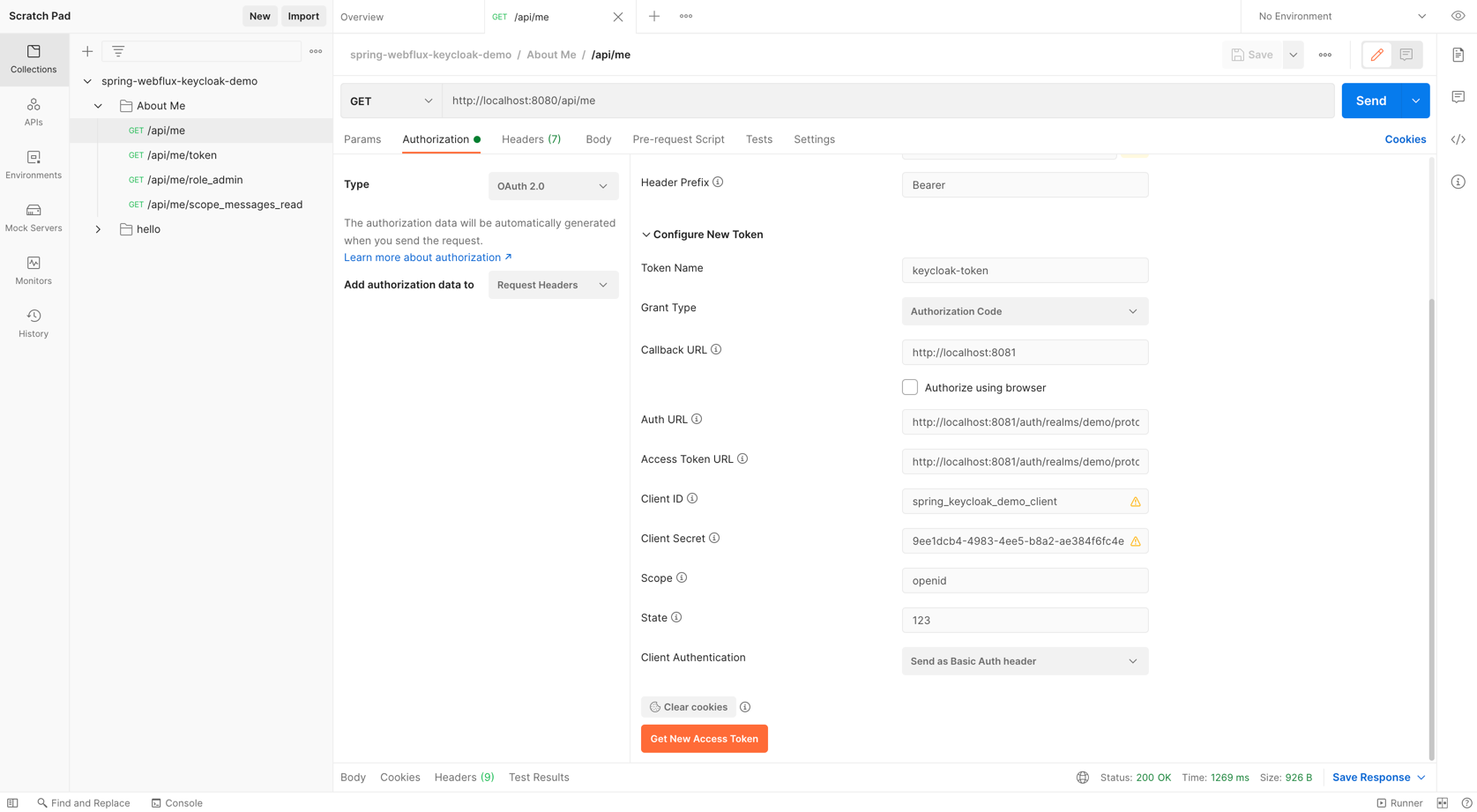Open a new request tab
The image size is (1477, 812).
(654, 16)
